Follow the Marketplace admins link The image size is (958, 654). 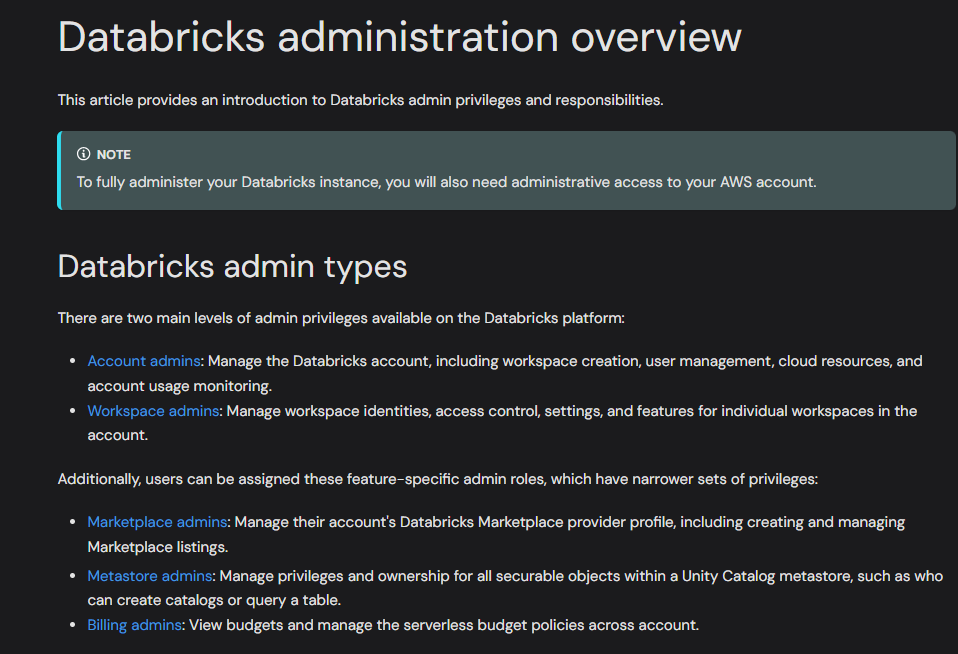158,522
